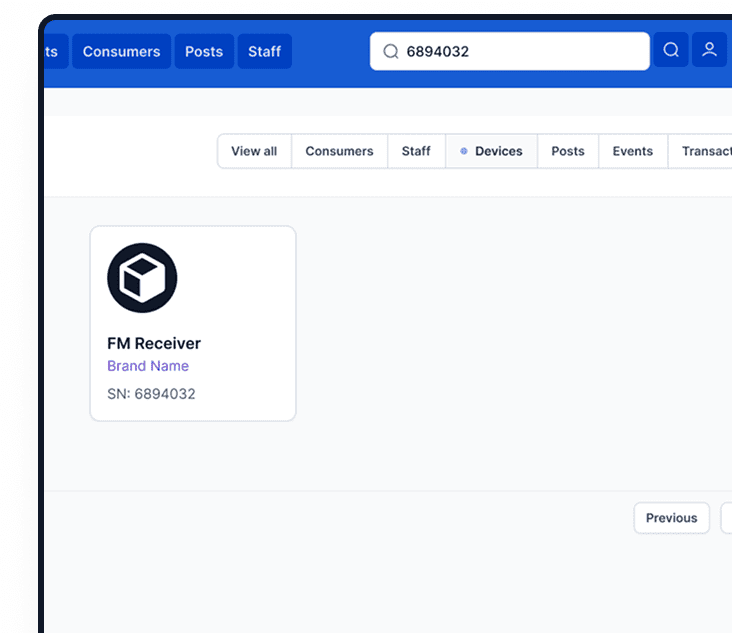Select the Posts filter tab
The width and height of the screenshot is (732, 633).
(568, 151)
